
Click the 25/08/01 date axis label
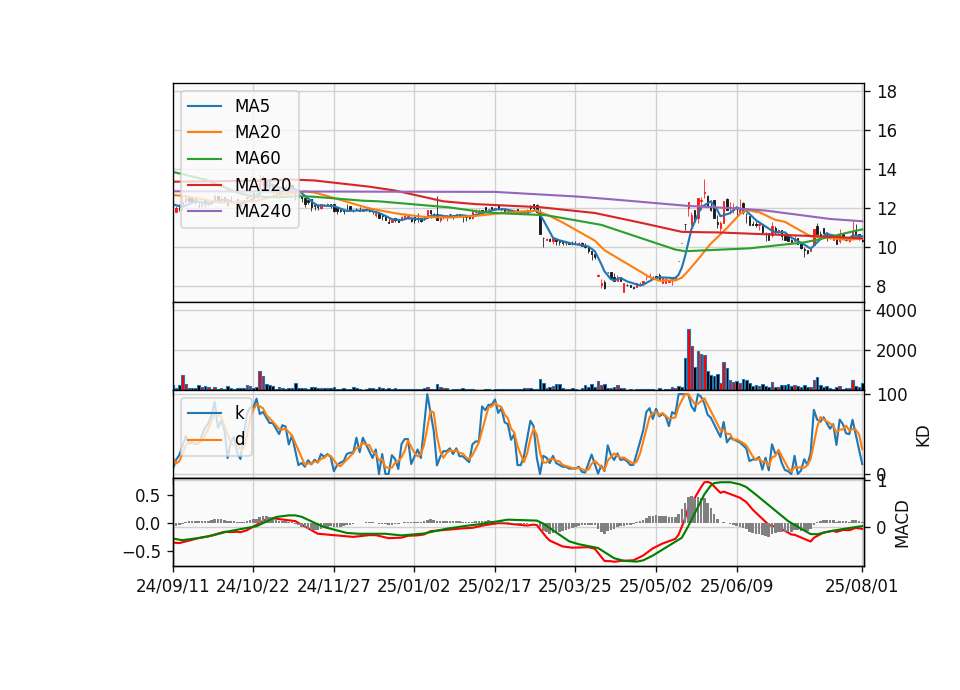(x=861, y=586)
